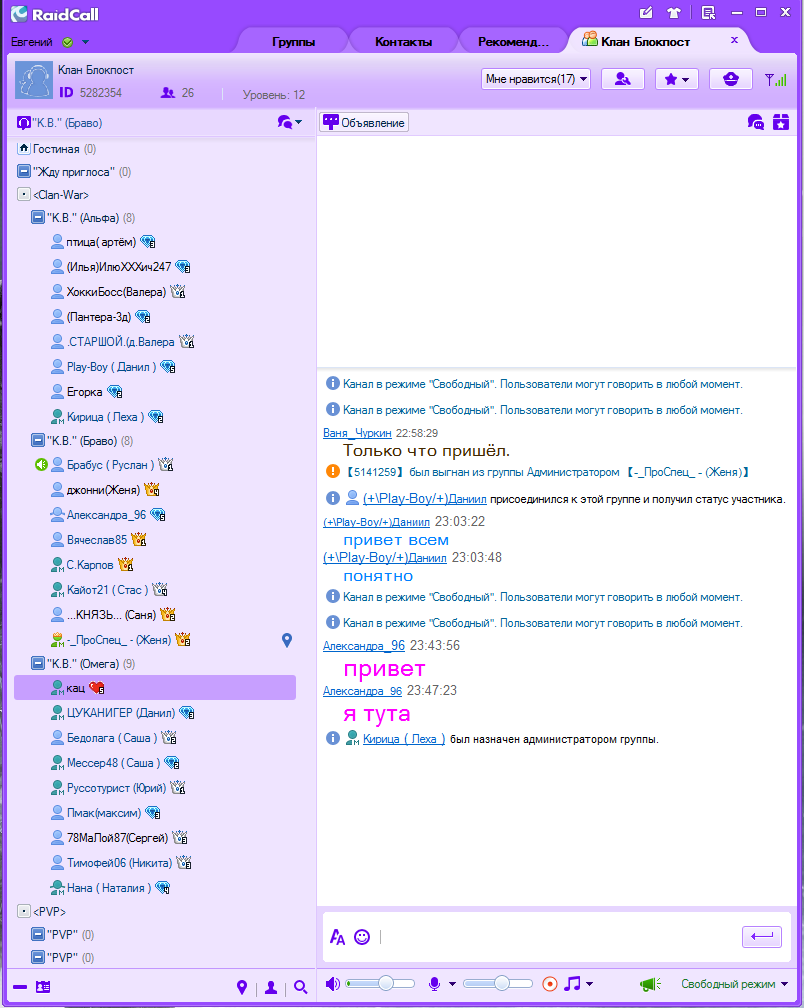The image size is (804, 1008).
Task: Click the Кирица ( Леха ) link in chat
Action: [404, 739]
